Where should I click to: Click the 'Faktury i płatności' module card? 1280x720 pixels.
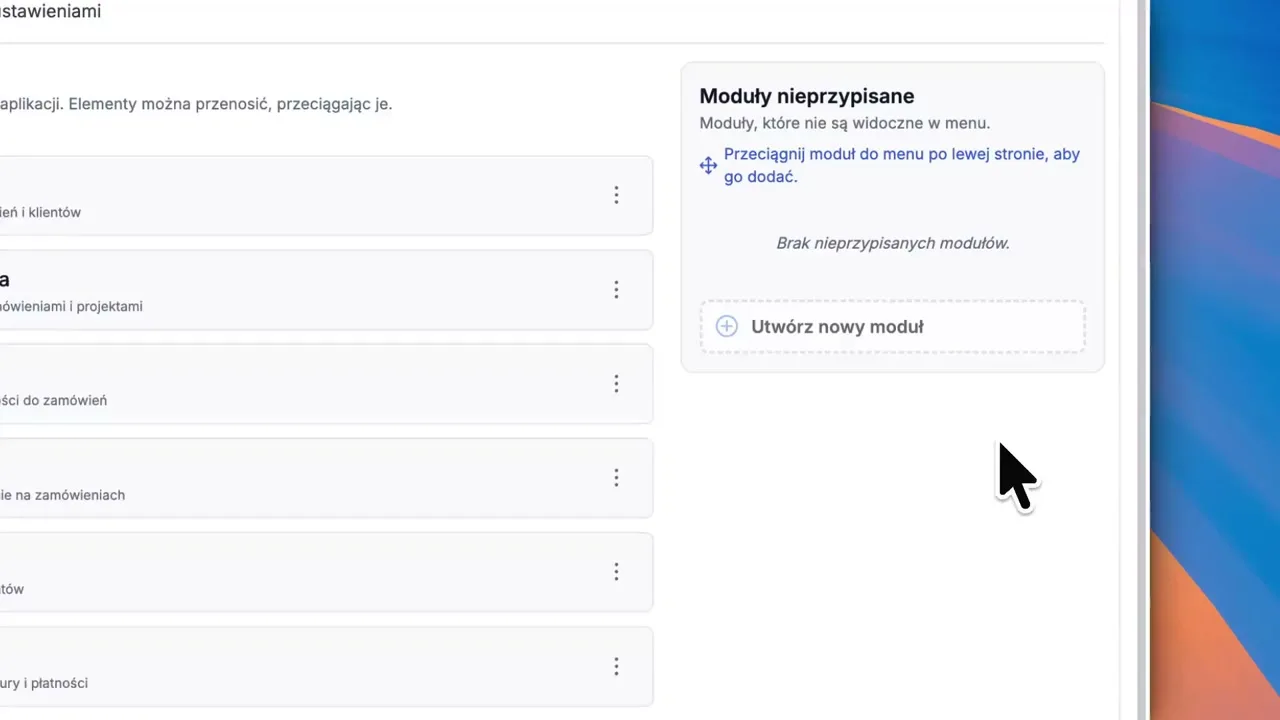coord(300,666)
